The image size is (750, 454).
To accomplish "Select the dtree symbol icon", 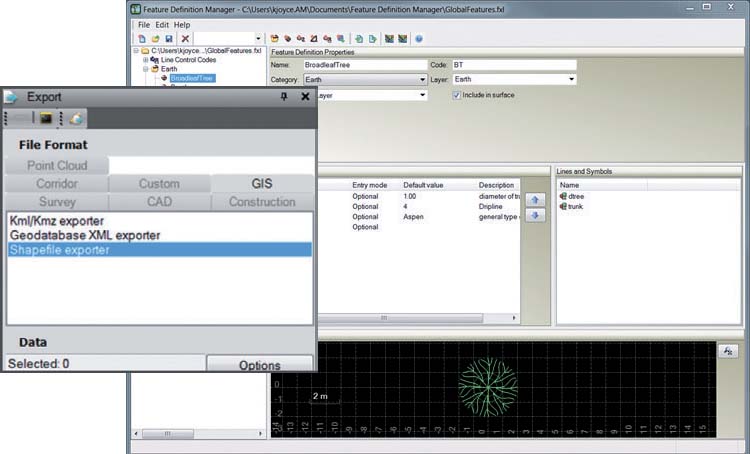I will (x=563, y=196).
